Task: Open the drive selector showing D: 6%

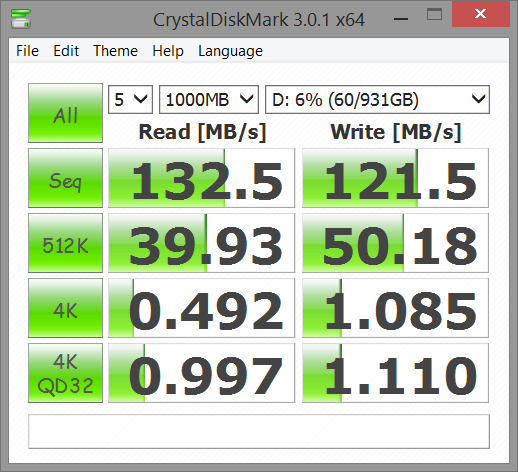Action: 377,99
